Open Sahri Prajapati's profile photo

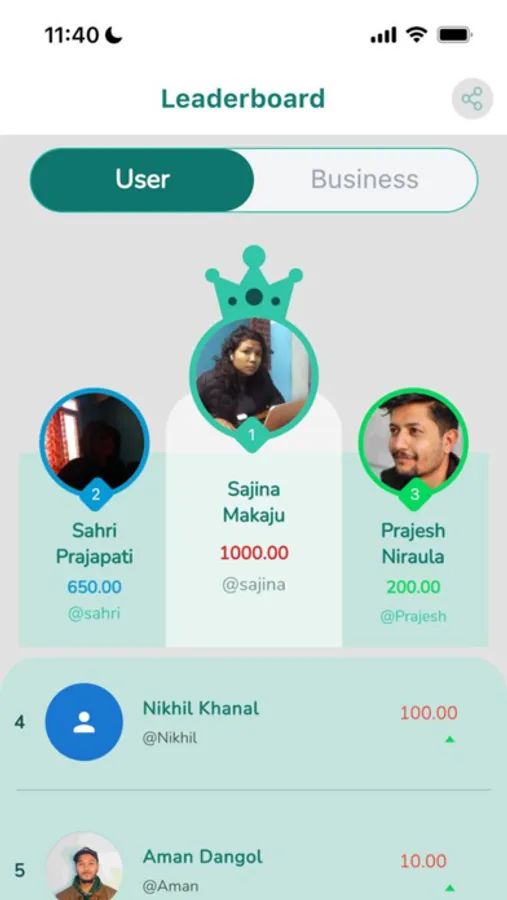(95, 441)
